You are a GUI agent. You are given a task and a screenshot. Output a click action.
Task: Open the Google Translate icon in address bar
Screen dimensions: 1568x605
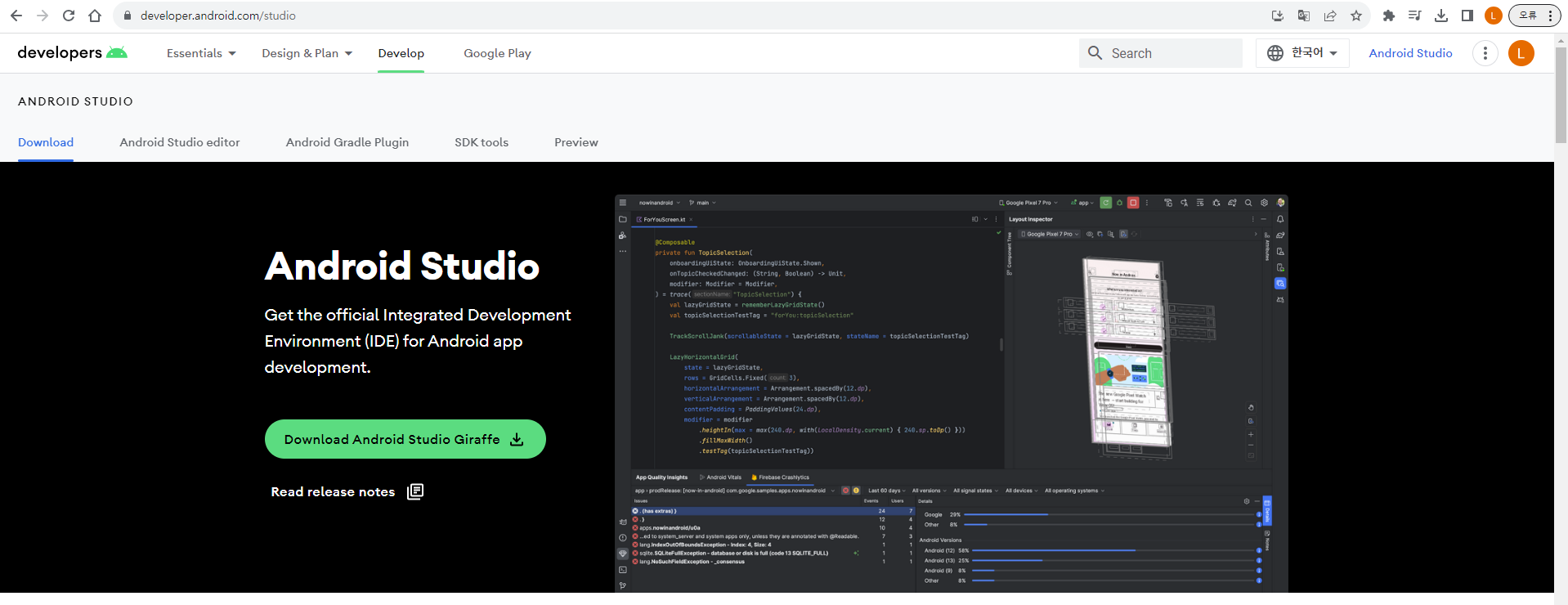click(x=1304, y=16)
